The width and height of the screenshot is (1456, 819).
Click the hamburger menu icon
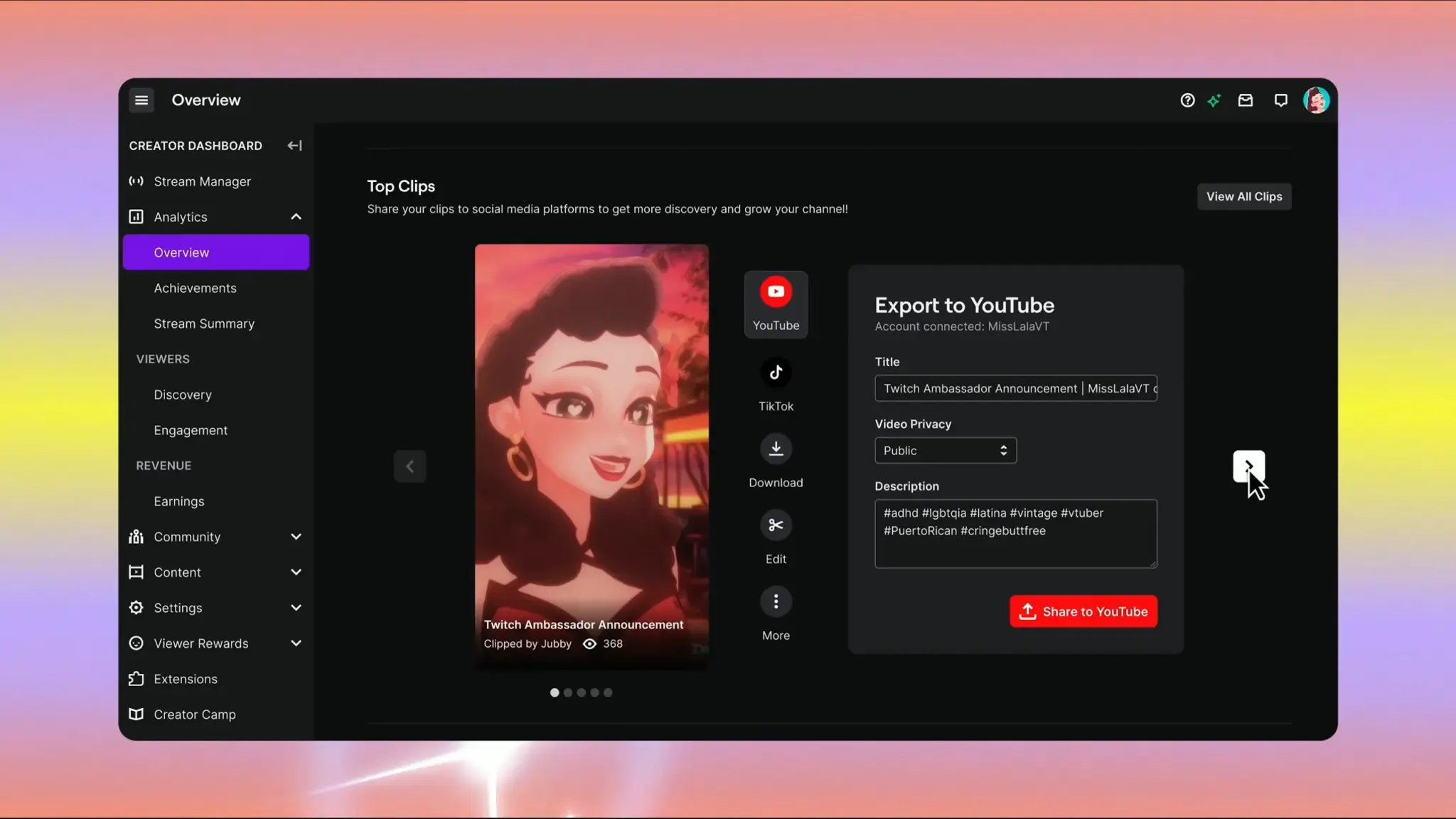(141, 100)
